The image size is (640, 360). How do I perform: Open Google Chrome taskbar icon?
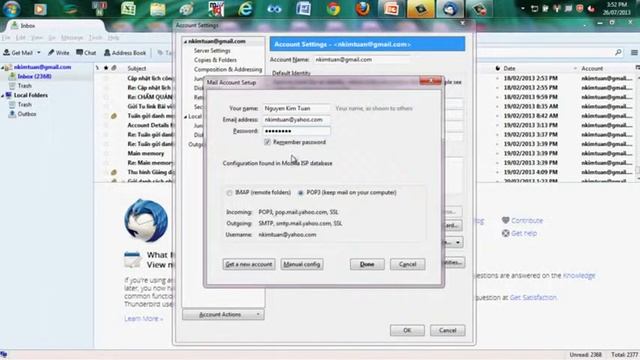point(333,9)
